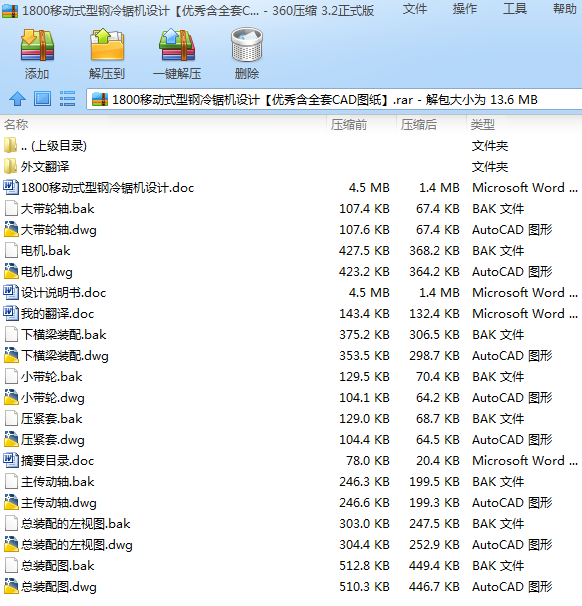Click compressed size 70.4 KB
Screen dimensions: 582x606
438,376
